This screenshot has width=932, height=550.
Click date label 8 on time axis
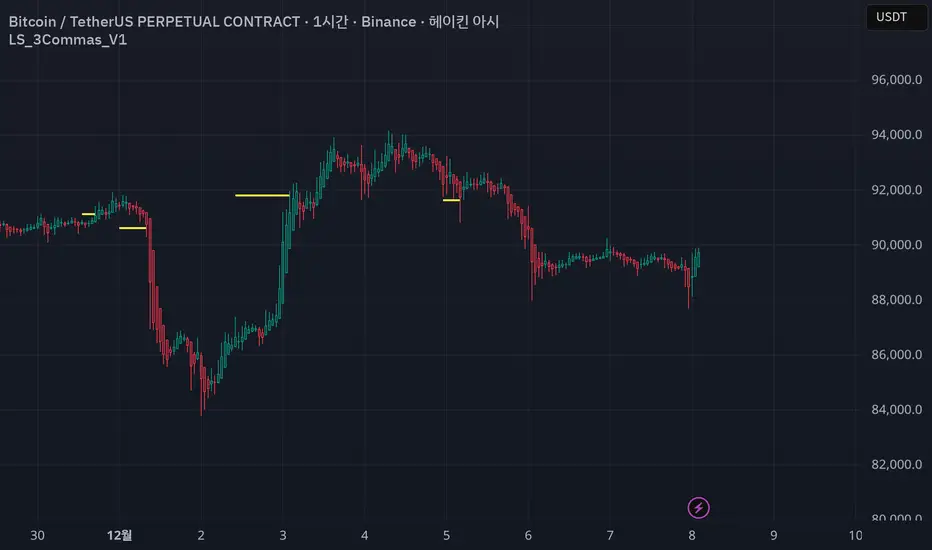691,535
